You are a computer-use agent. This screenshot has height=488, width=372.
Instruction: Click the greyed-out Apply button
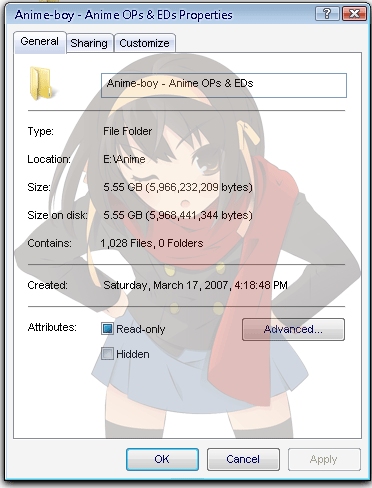click(324, 459)
